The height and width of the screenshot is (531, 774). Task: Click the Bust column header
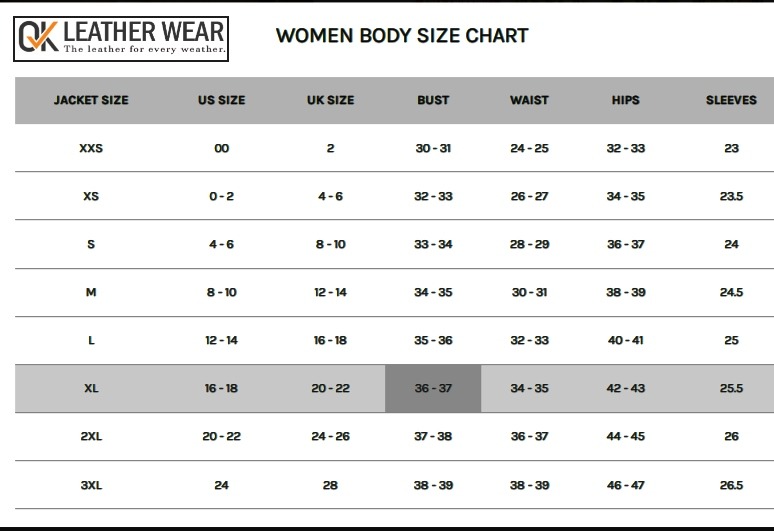coord(433,100)
